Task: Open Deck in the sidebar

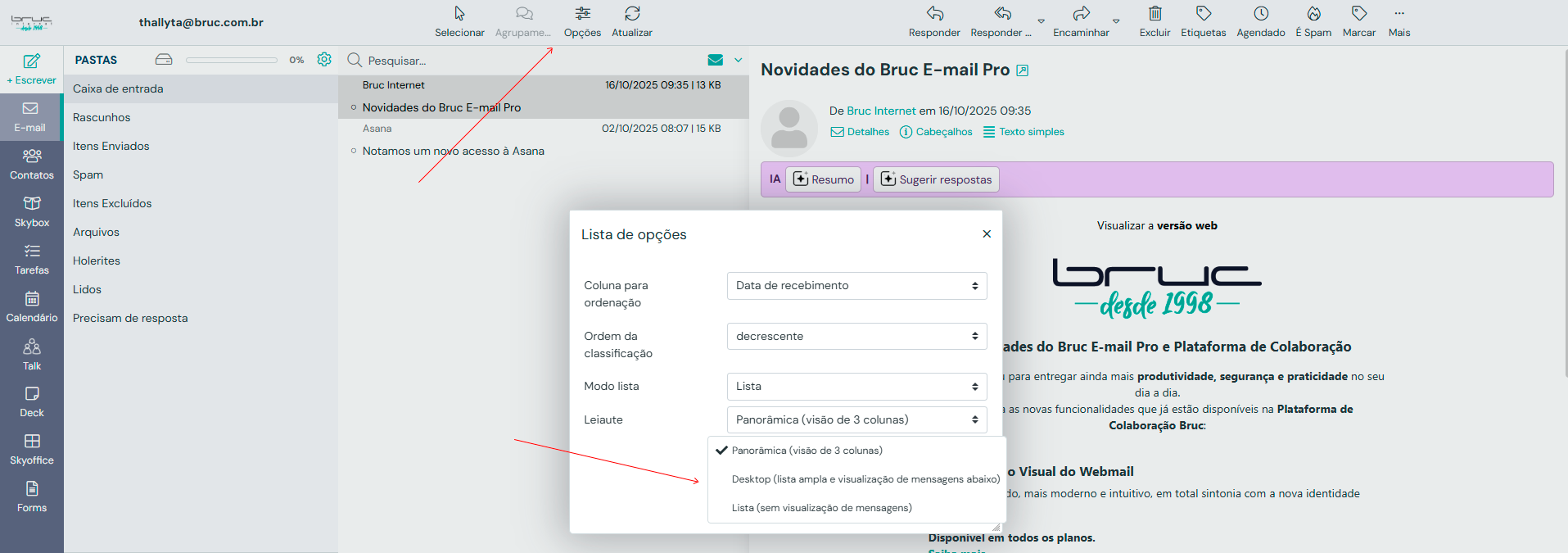Action: point(31,402)
